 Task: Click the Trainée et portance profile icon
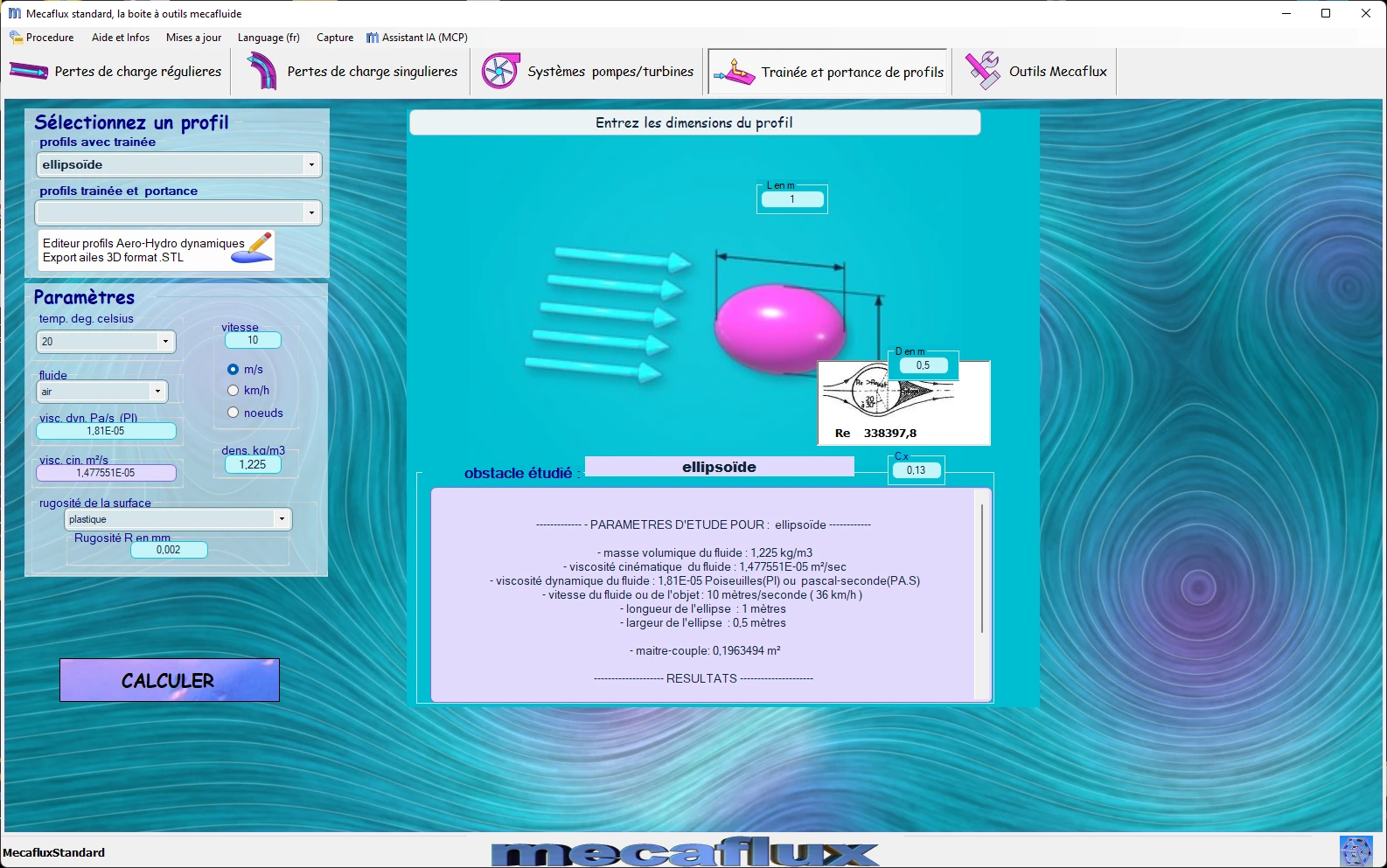point(734,72)
